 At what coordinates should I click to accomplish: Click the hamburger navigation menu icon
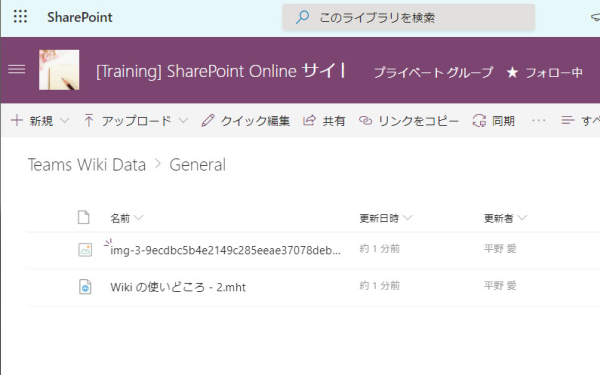point(17,70)
